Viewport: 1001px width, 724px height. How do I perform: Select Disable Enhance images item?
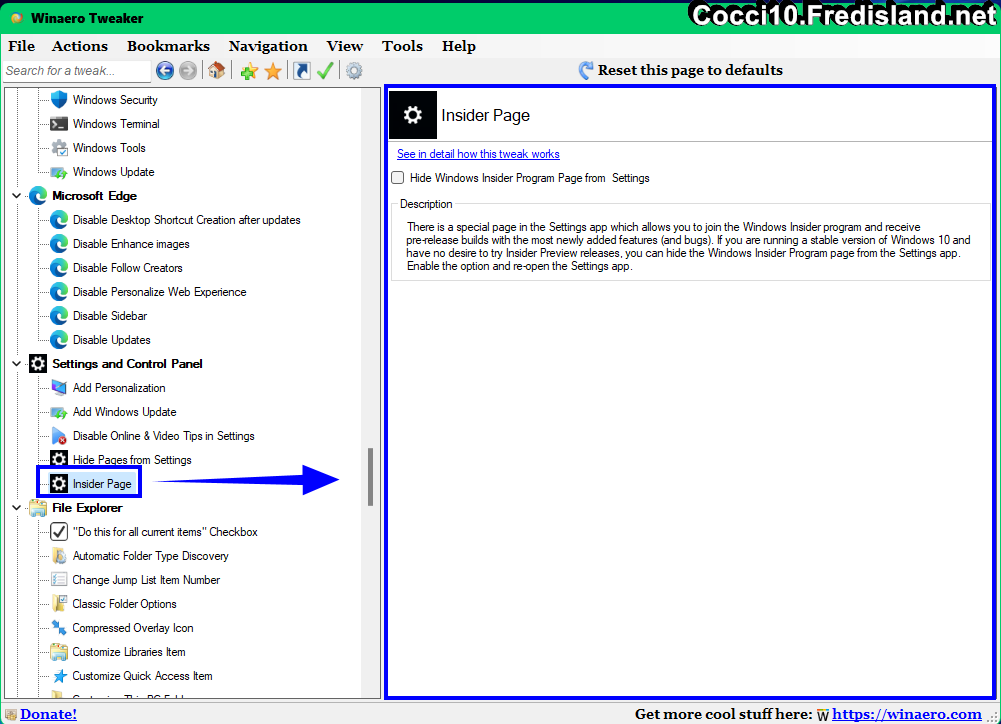(131, 244)
